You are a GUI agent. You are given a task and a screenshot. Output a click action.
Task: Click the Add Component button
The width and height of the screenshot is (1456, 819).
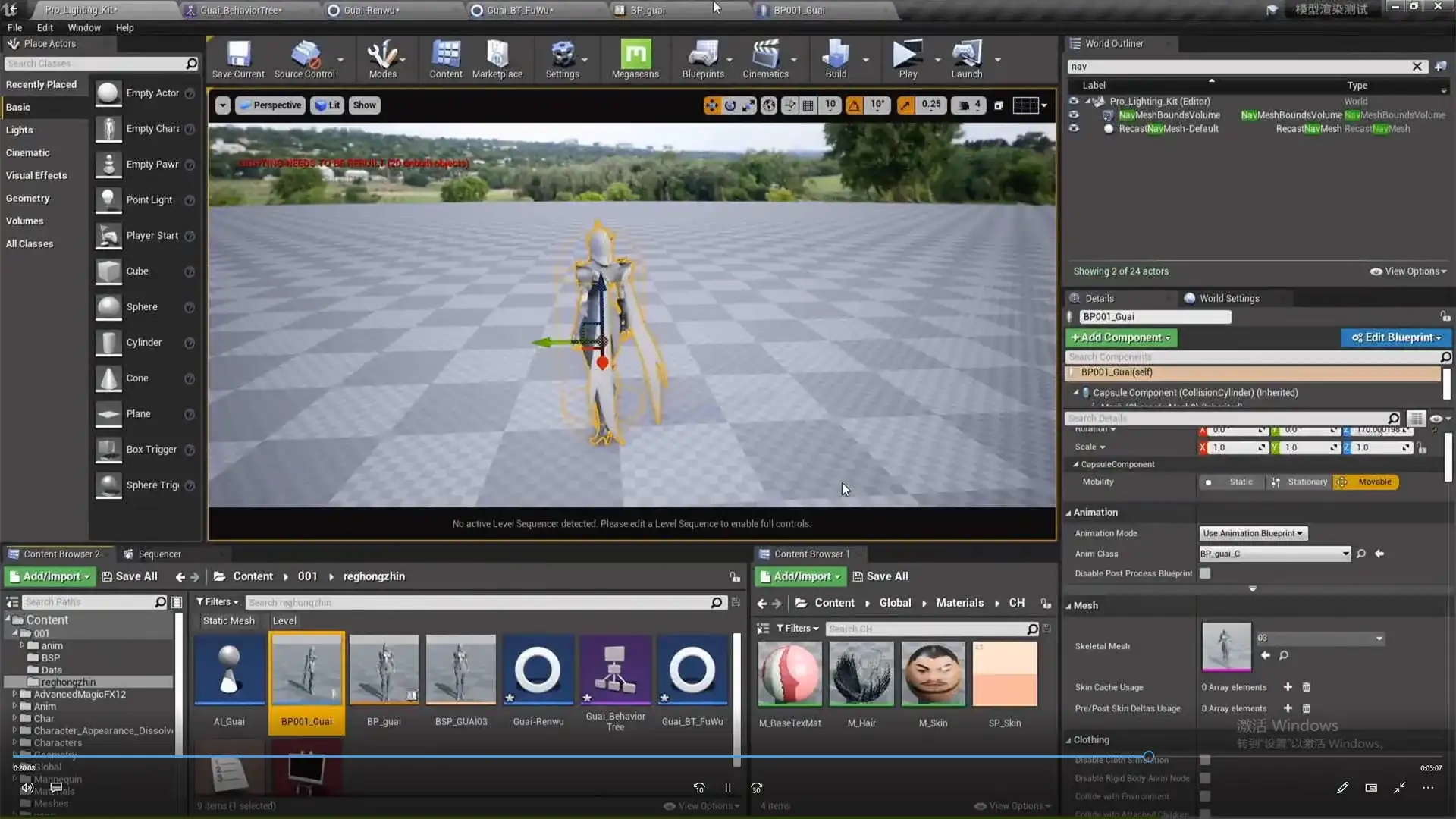click(x=1121, y=337)
